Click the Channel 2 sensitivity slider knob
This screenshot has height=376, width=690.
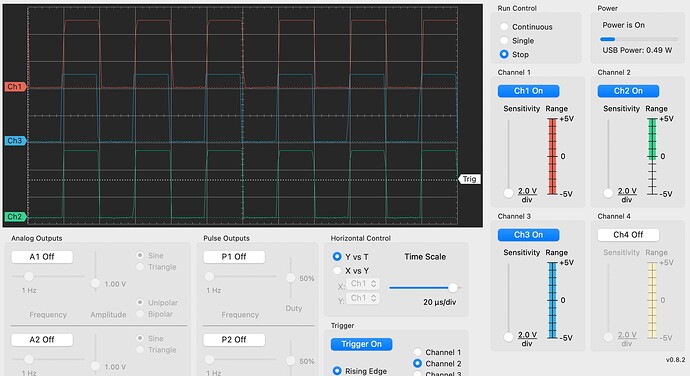point(608,193)
